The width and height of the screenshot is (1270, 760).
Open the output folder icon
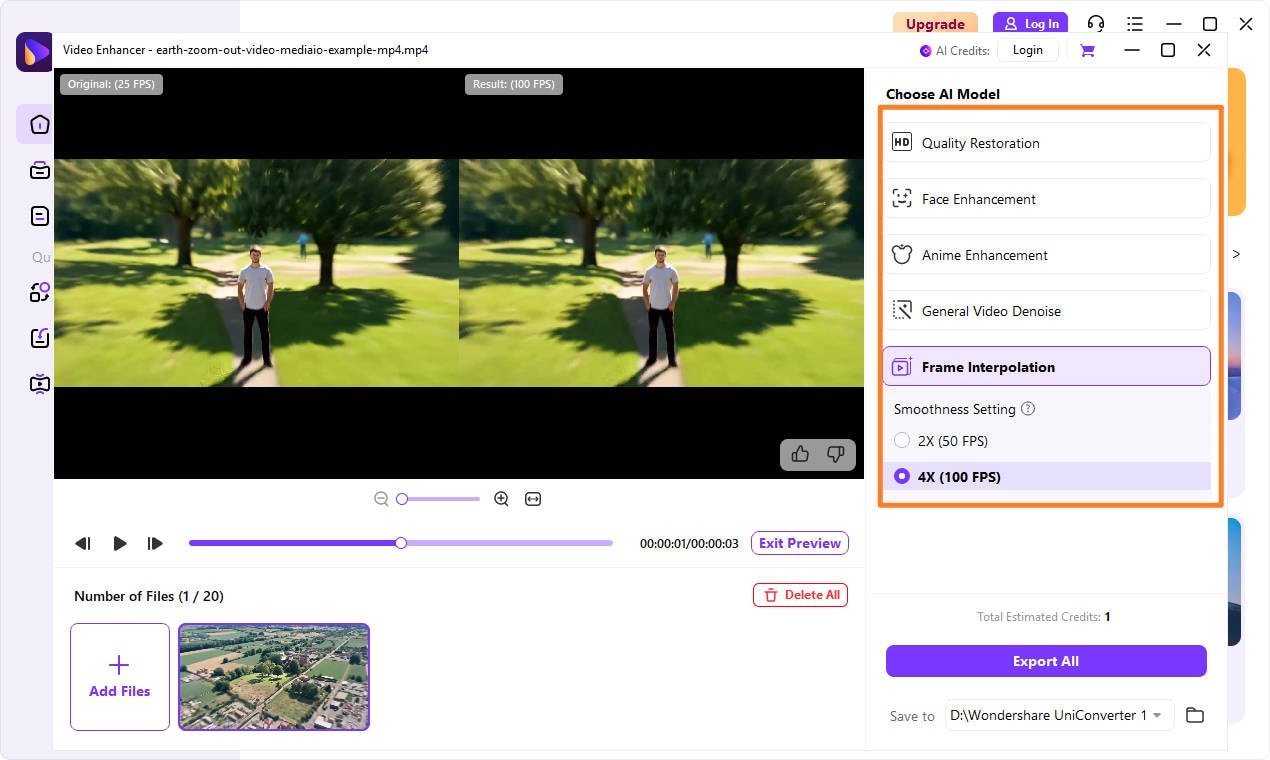pyautogui.click(x=1194, y=715)
